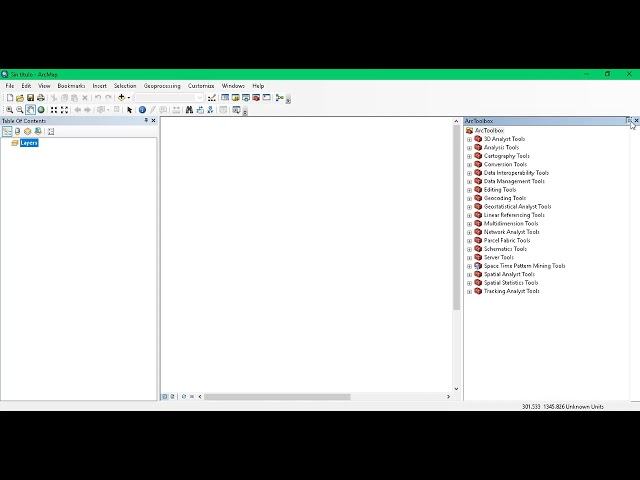Select the Zoom In tool

(x=9, y=110)
